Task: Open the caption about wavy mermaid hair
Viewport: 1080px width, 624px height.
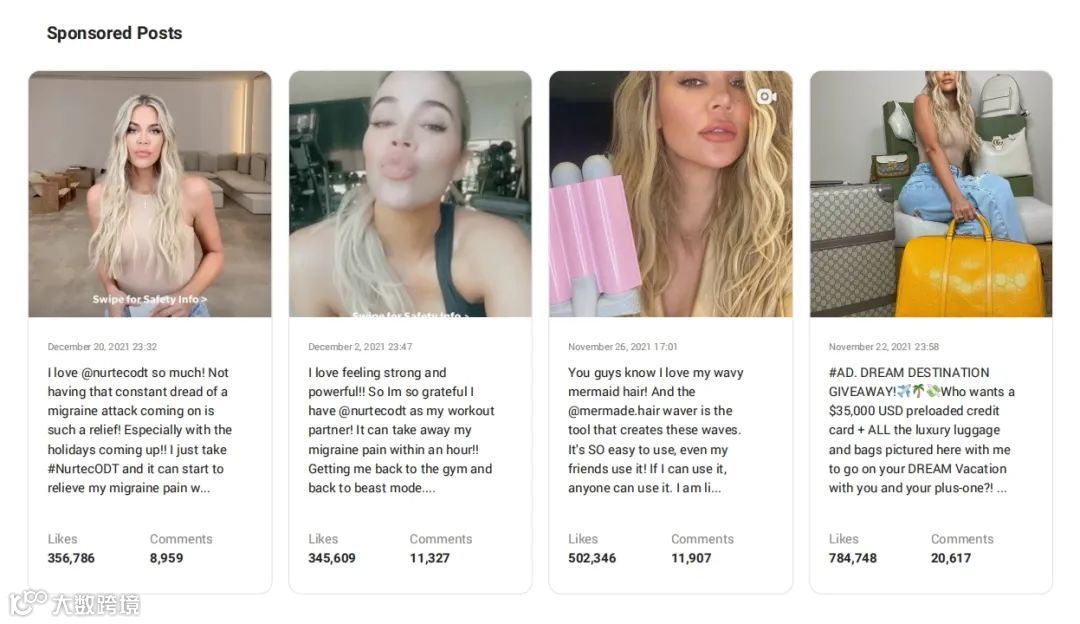Action: 655,430
